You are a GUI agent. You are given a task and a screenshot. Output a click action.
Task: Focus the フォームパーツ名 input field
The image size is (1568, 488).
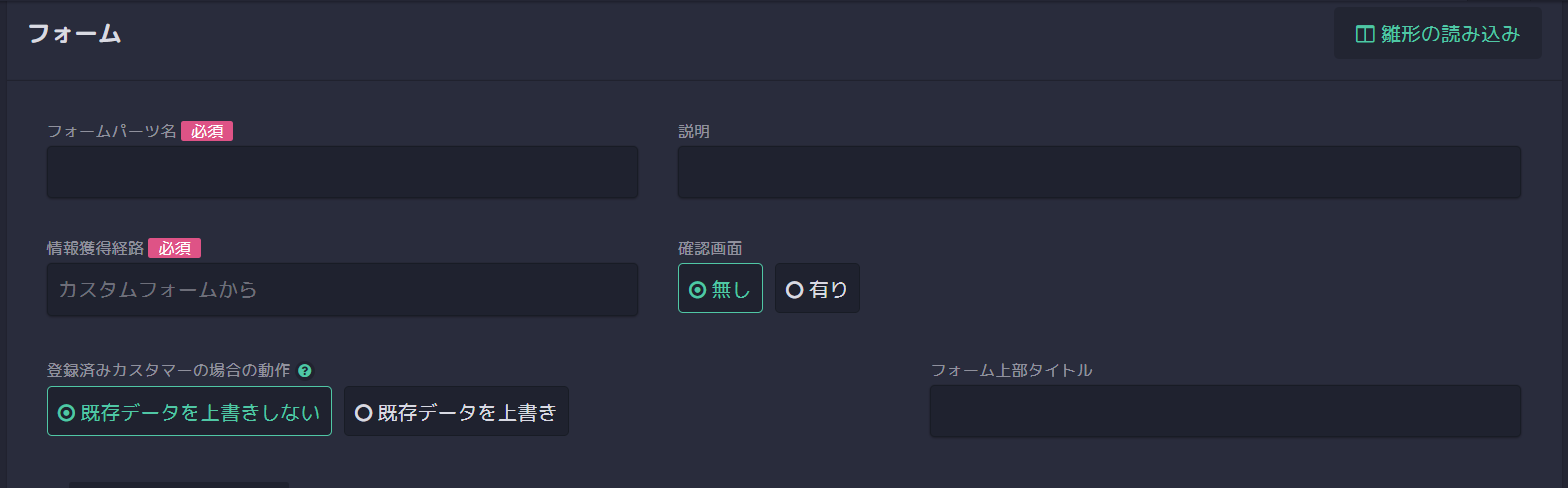tap(342, 172)
